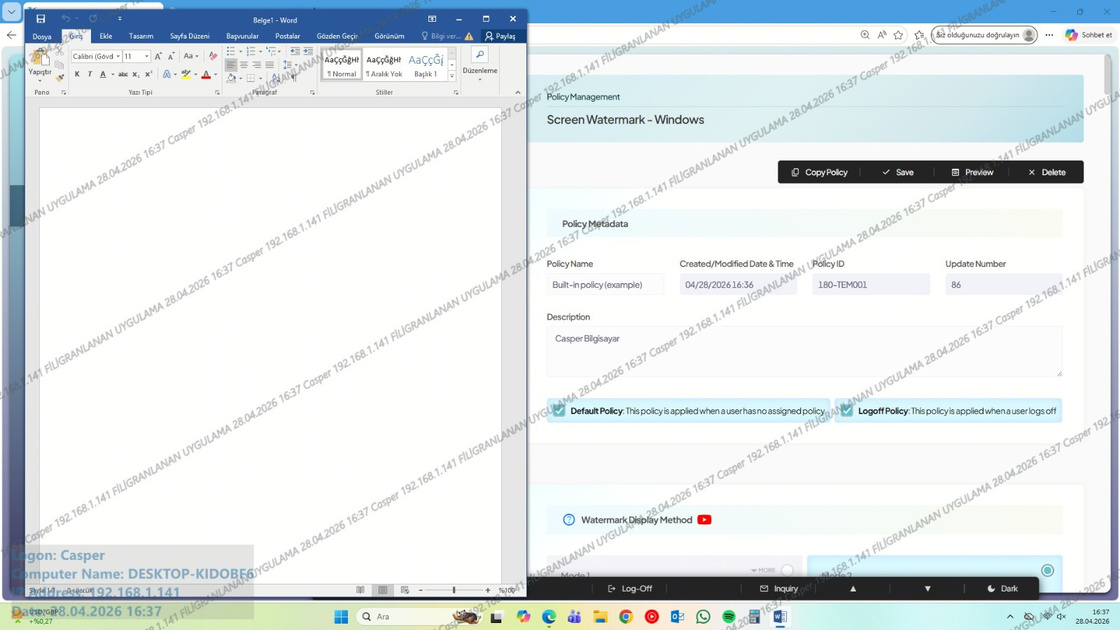1120x630 pixels.
Task: Launch WhatsApp from the taskbar
Action: 703,616
